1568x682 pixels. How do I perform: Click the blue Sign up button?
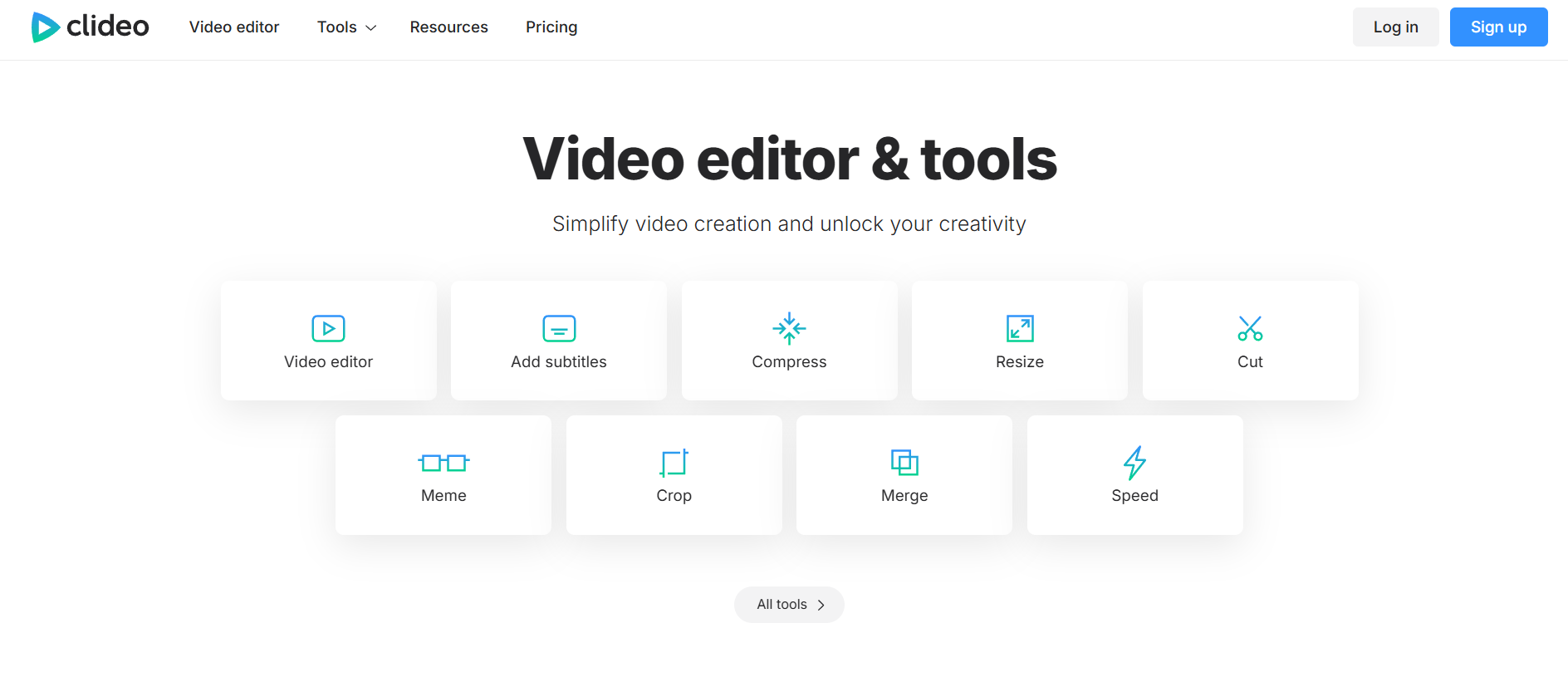1498,27
